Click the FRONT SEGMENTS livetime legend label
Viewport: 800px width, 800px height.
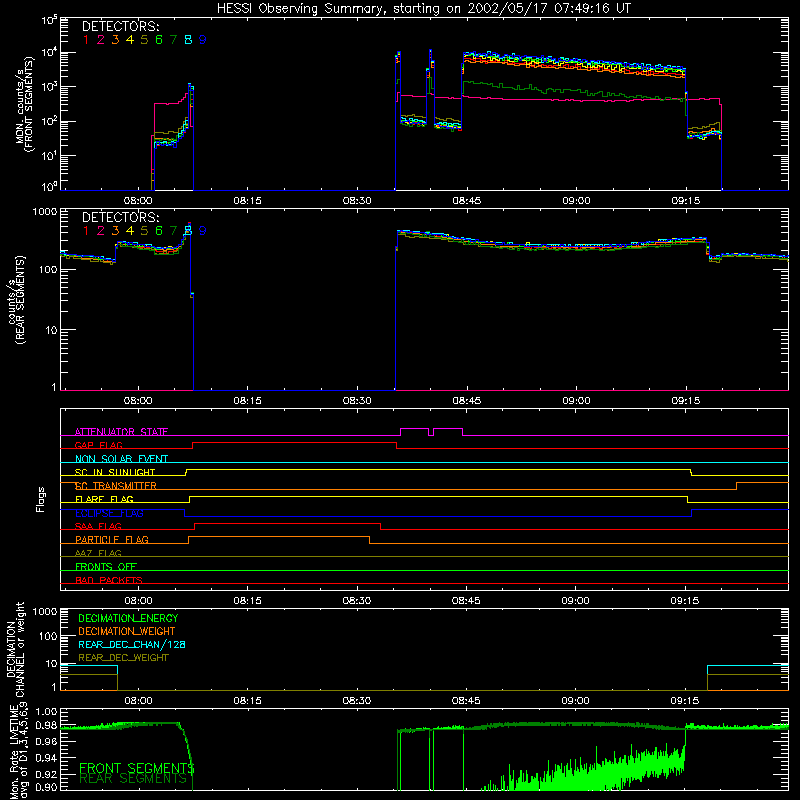coord(136,768)
